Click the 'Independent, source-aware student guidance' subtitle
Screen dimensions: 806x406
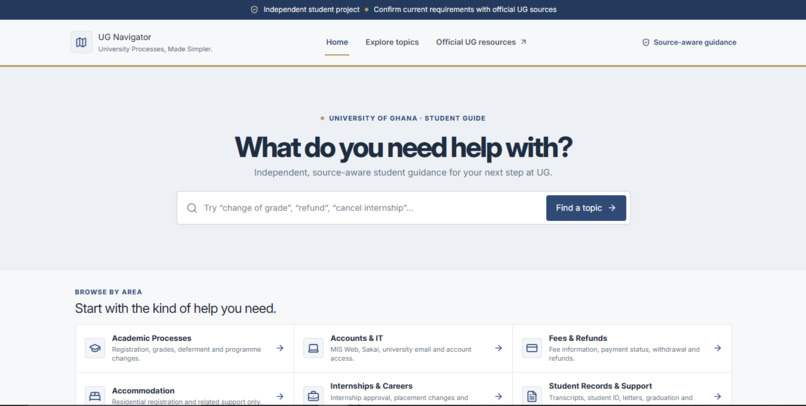click(403, 173)
